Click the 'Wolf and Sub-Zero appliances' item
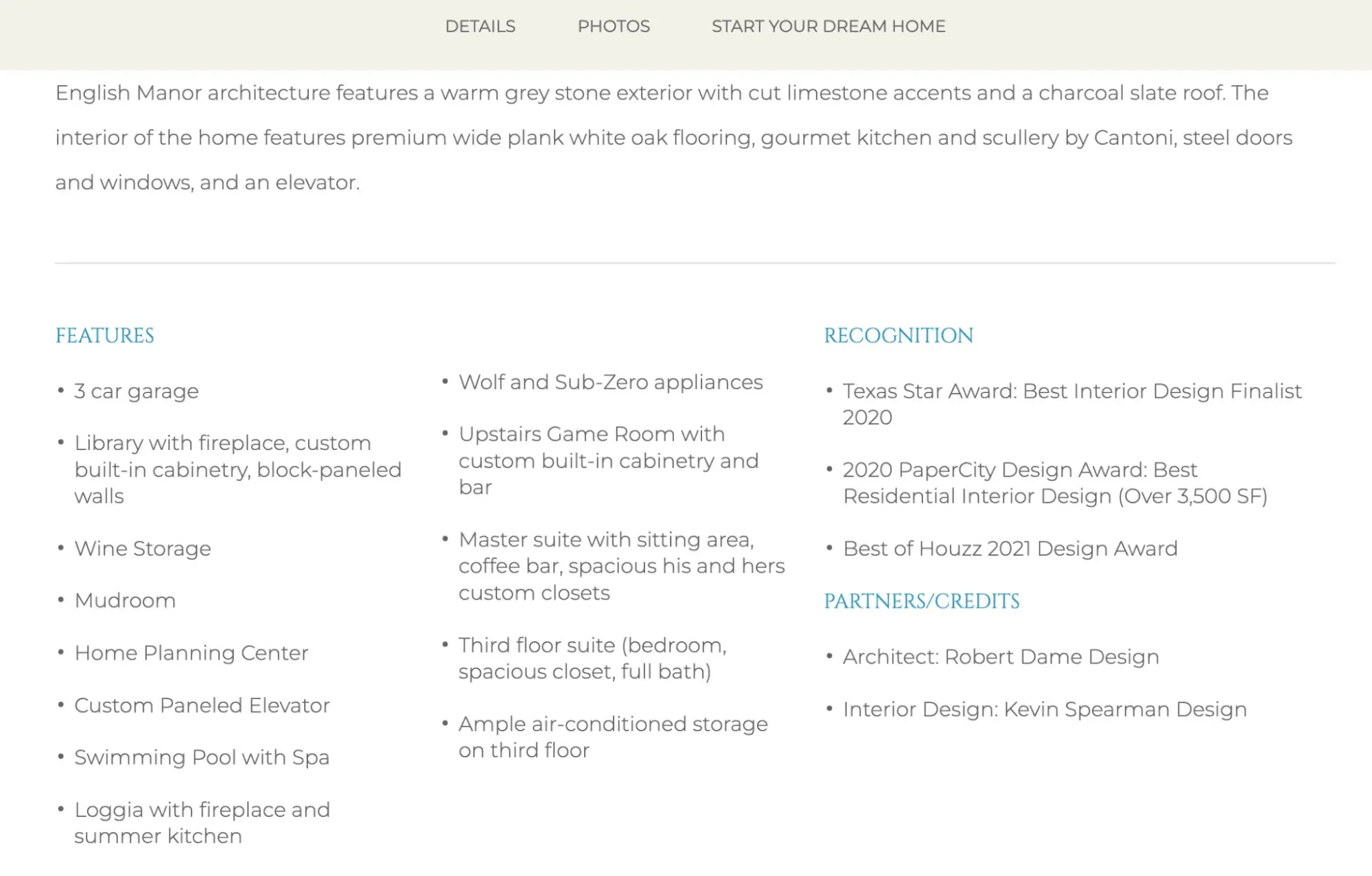The width and height of the screenshot is (1372, 876). click(610, 382)
